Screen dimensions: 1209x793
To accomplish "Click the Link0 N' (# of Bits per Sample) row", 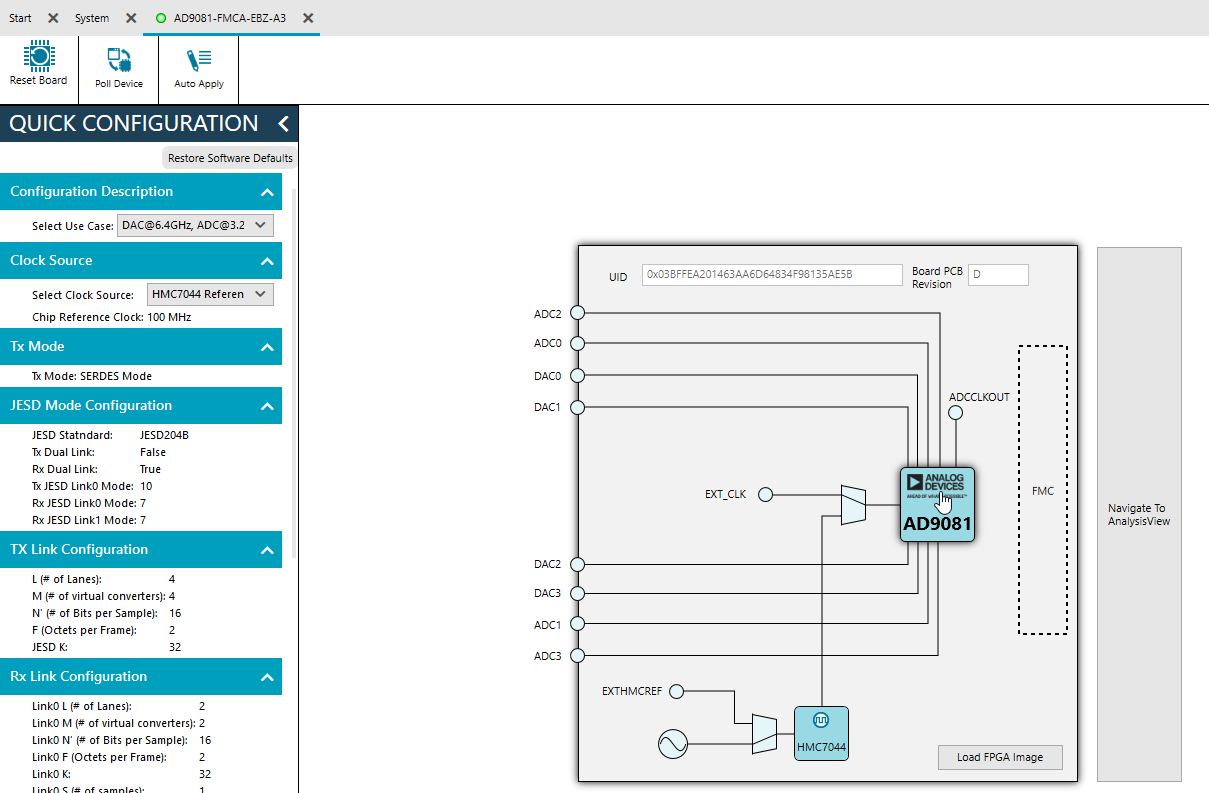I will 122,740.
